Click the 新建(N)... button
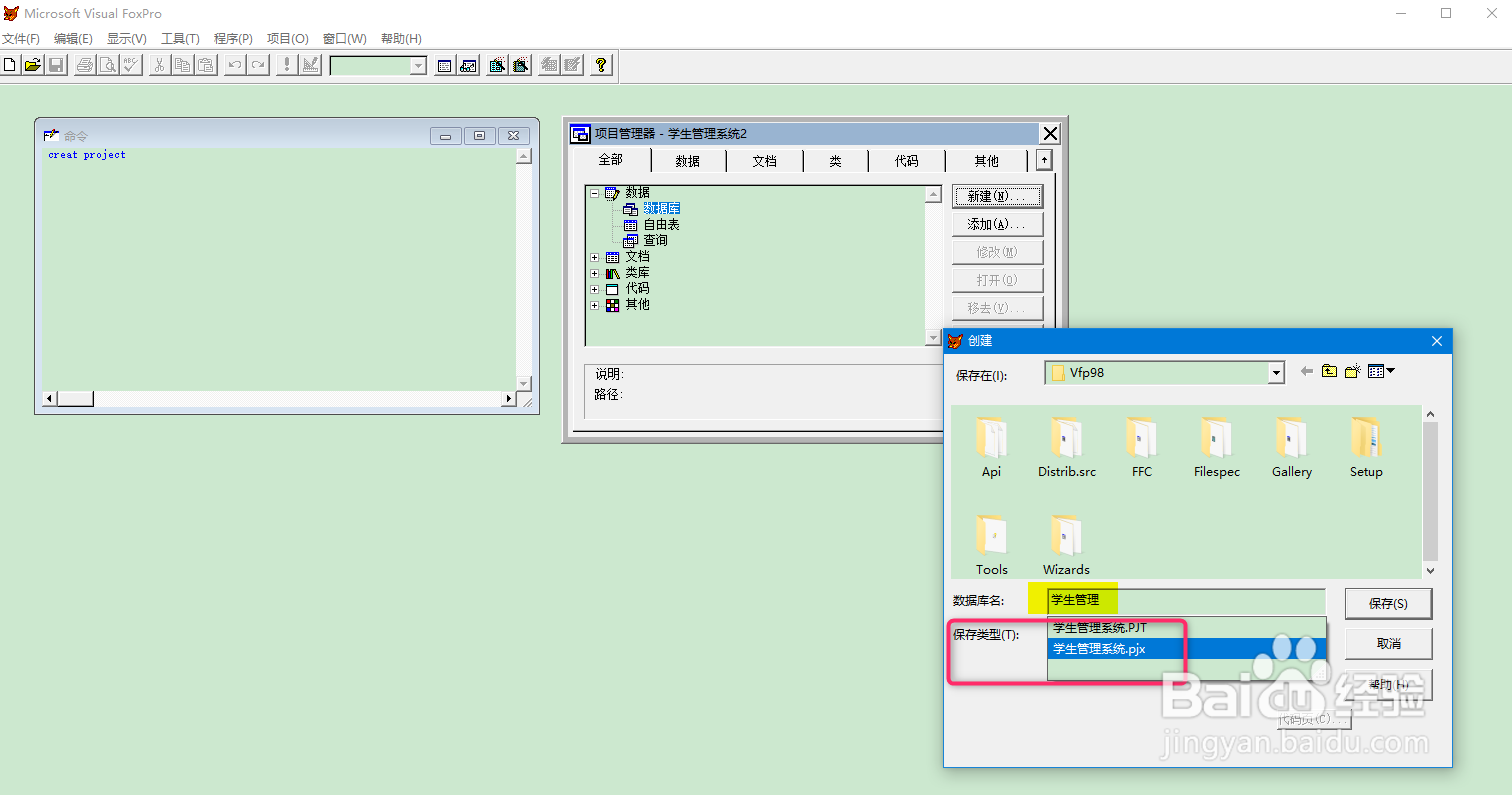 coord(998,196)
